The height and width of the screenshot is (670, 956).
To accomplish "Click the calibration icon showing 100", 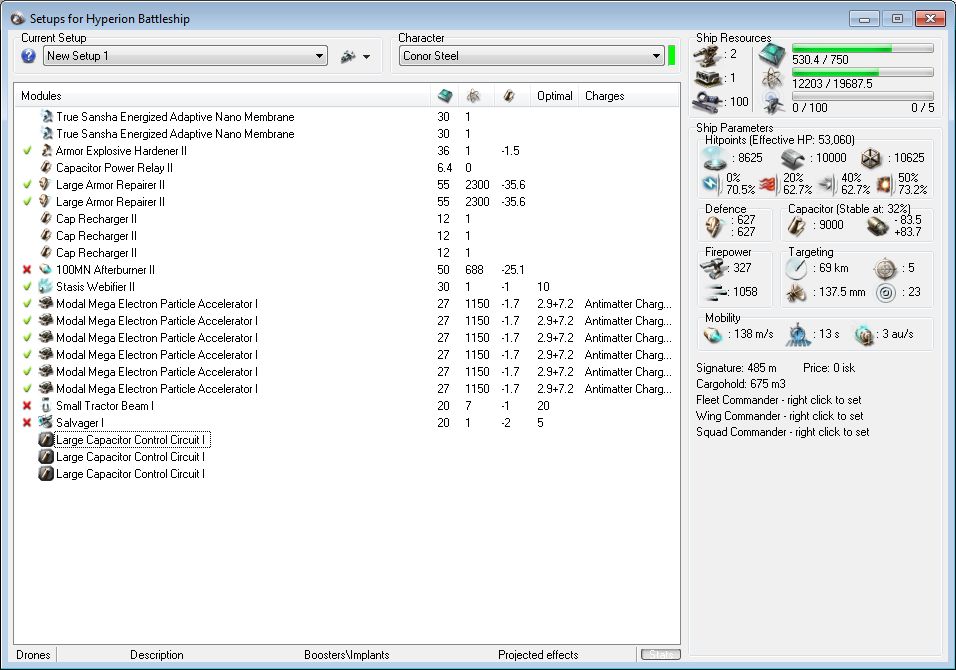I will point(707,101).
